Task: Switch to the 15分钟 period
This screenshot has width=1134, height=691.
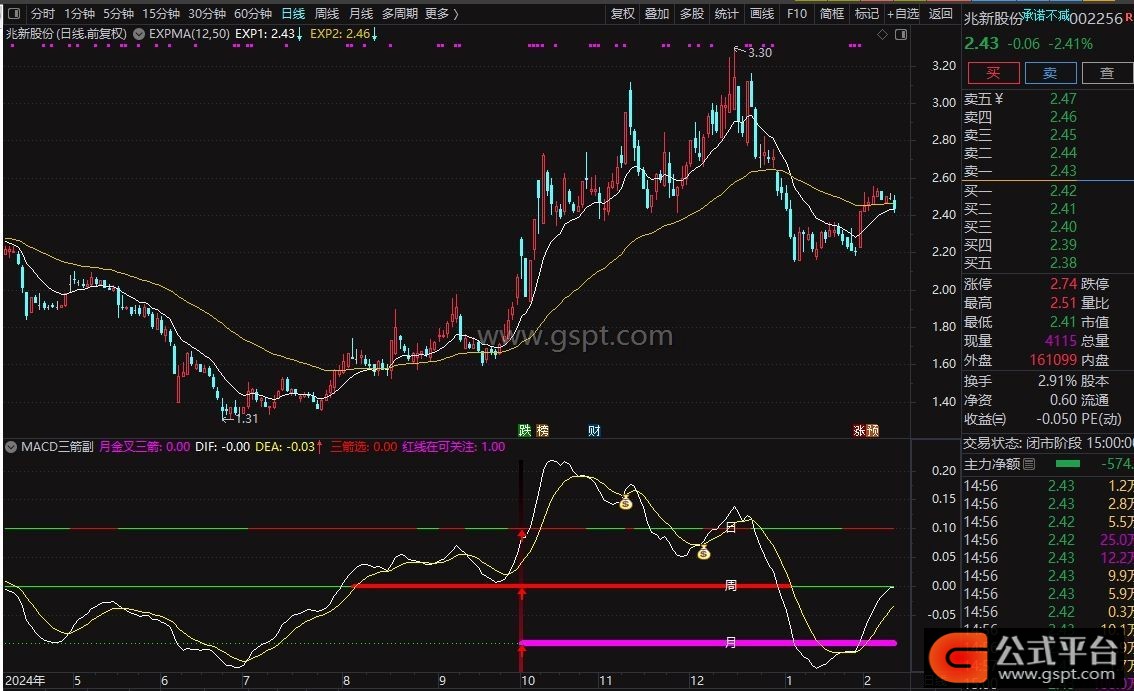Action: 161,13
